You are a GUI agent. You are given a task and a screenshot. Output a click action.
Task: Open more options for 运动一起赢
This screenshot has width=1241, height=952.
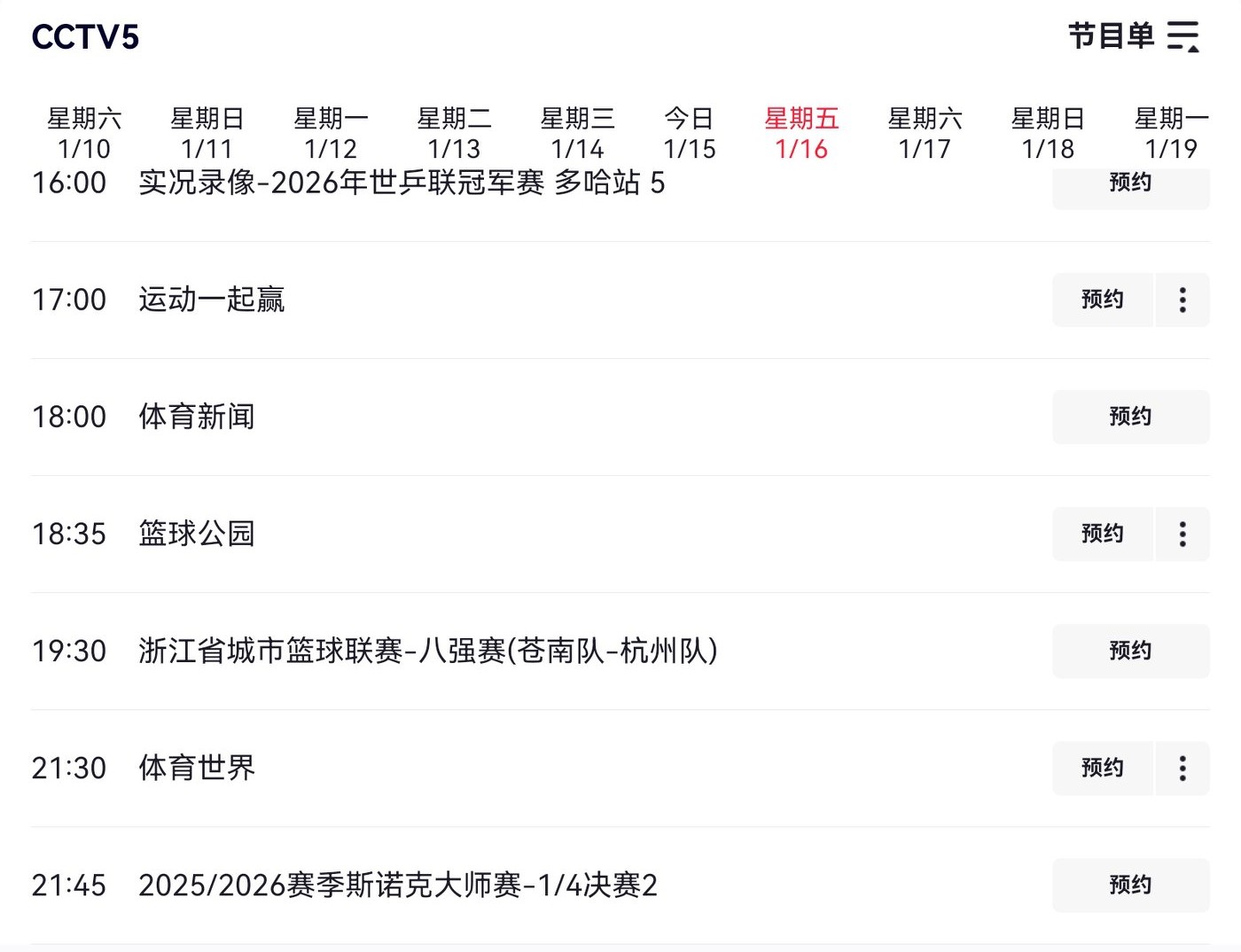pyautogui.click(x=1182, y=300)
